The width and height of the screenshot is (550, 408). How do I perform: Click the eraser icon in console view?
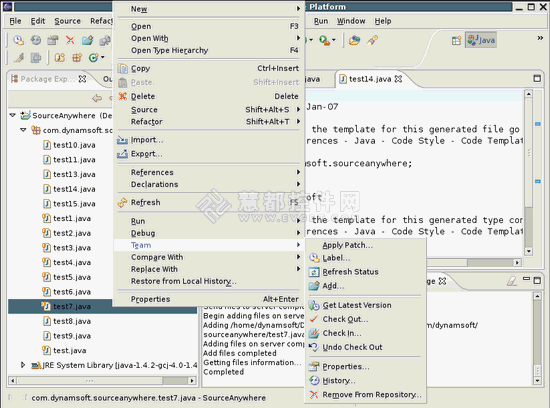point(512,281)
